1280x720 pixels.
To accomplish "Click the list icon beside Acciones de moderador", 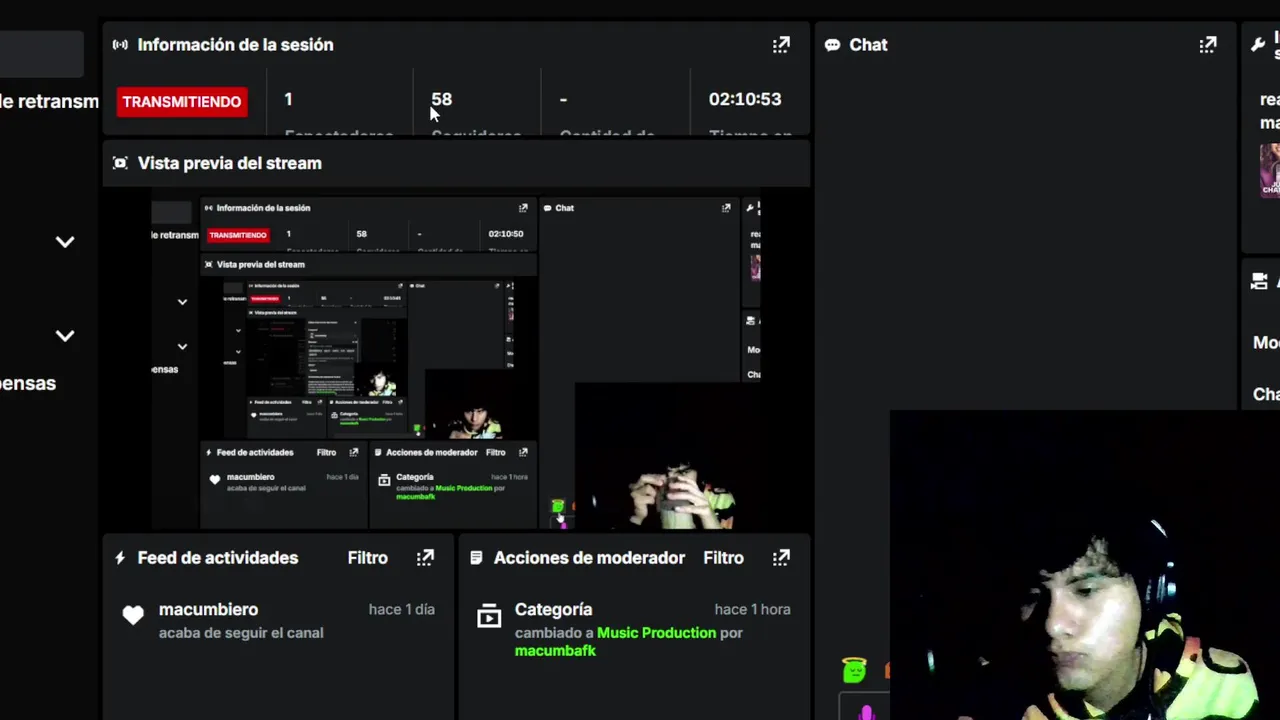I will click(x=476, y=558).
